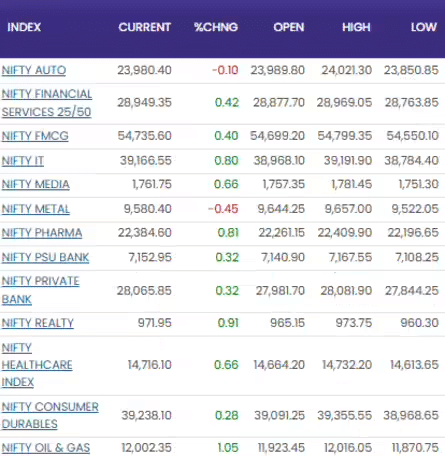
Task: Open the NIFTY METAL index page
Action: coord(36,209)
